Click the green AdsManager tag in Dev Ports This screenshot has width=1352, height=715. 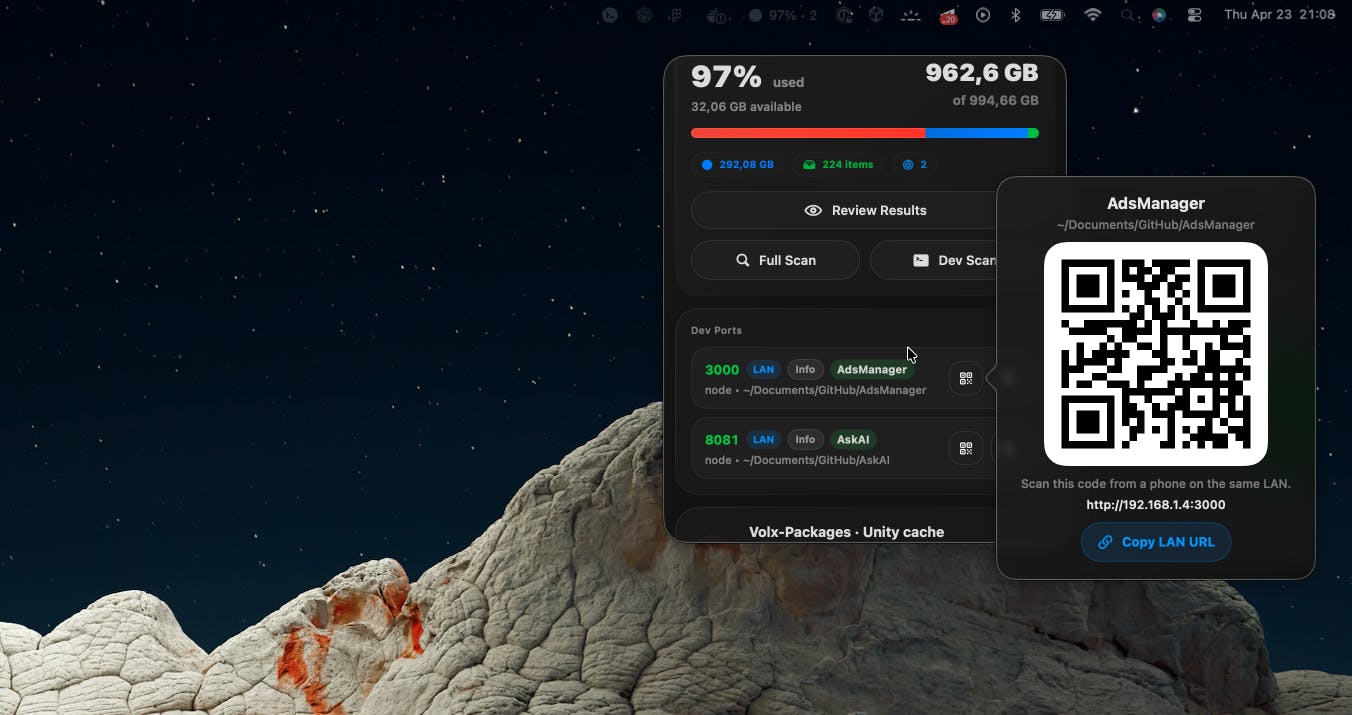(872, 369)
